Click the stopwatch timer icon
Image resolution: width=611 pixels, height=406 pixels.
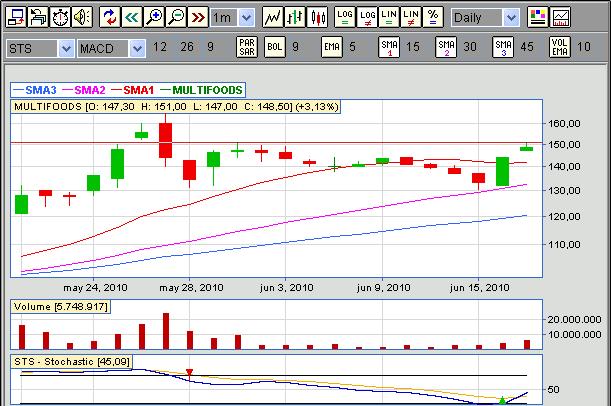click(59, 17)
